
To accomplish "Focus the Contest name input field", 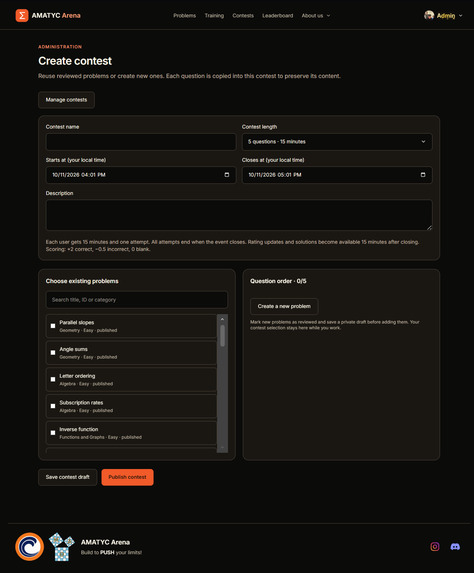I will [141, 142].
